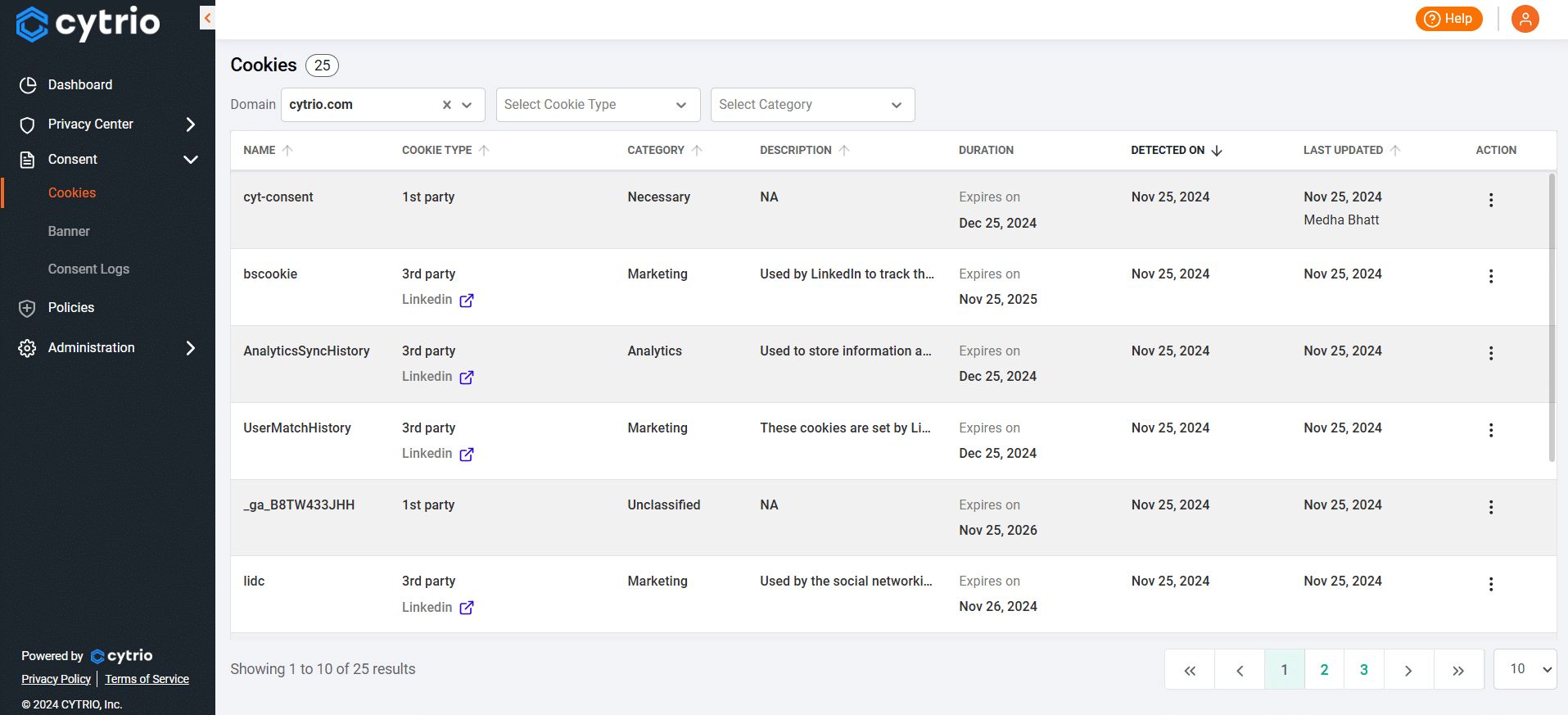
Task: Open the user profile avatar menu
Action: coord(1525,19)
